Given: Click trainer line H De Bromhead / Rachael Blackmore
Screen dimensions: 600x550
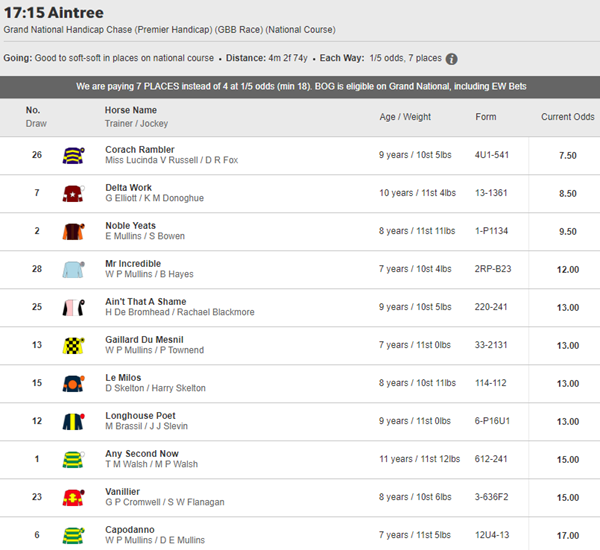Looking at the screenshot, I should coord(180,312).
